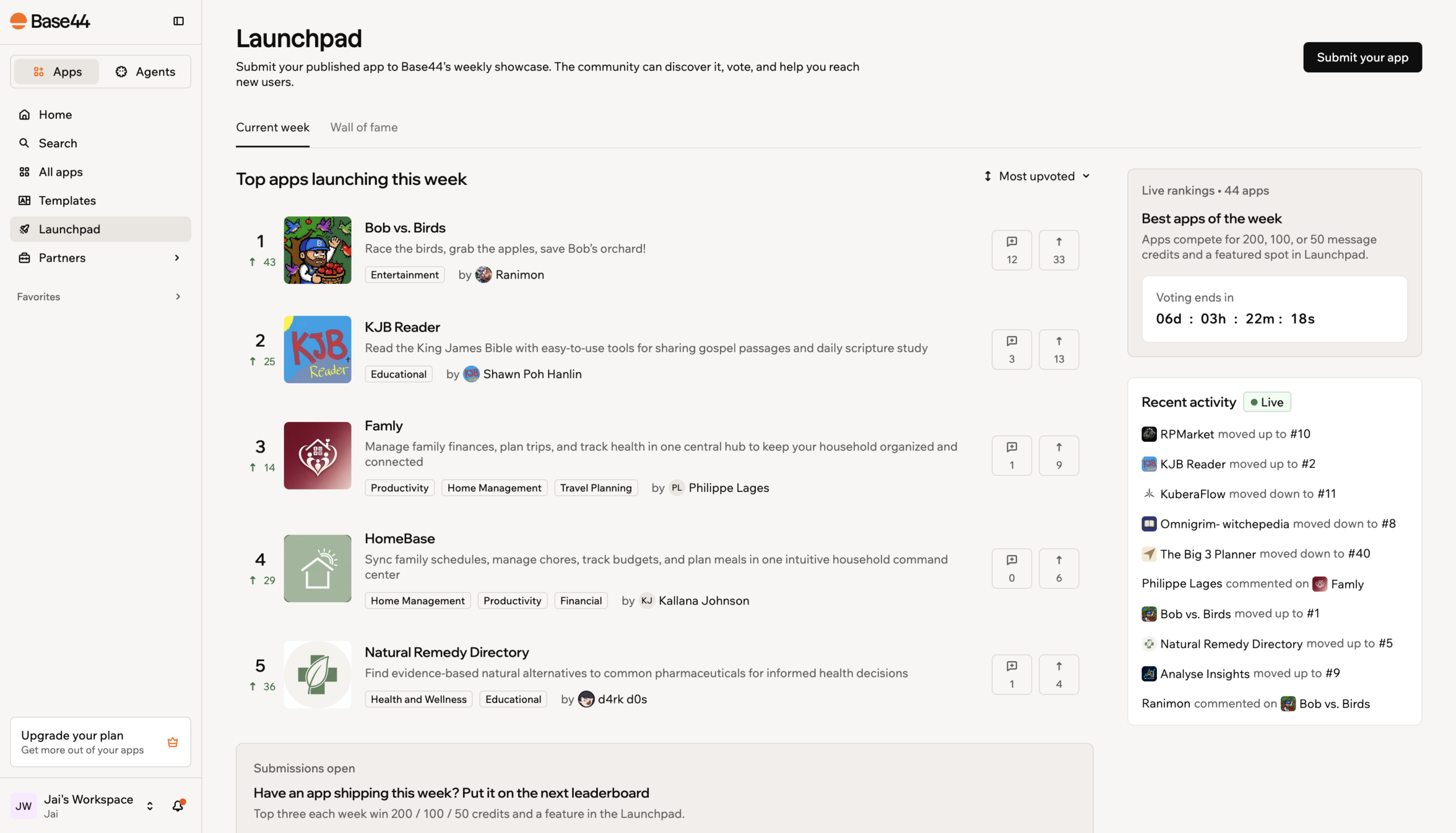1456x833 pixels.
Task: Click the Base44 logo
Action: point(51,21)
